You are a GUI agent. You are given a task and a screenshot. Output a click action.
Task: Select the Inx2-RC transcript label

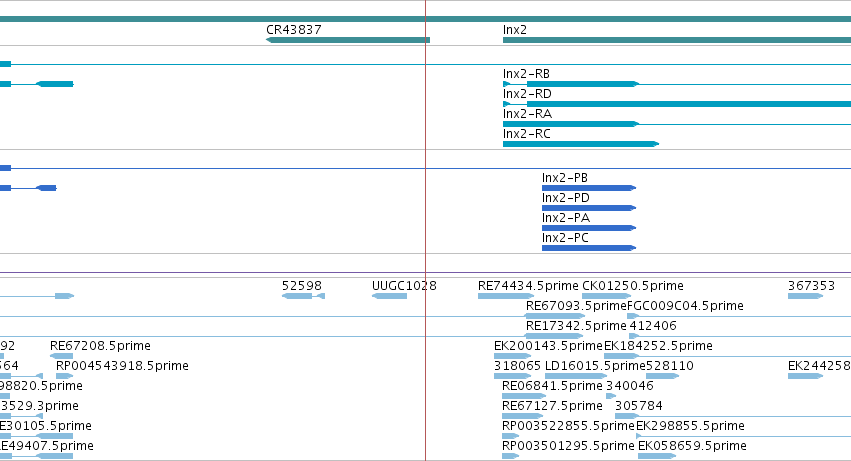tap(526, 134)
